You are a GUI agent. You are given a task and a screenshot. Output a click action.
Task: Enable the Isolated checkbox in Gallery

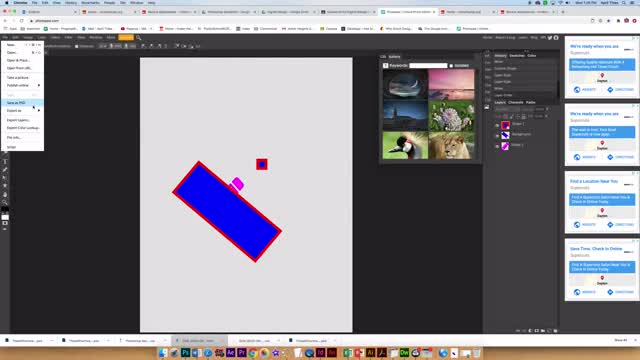(x=451, y=65)
